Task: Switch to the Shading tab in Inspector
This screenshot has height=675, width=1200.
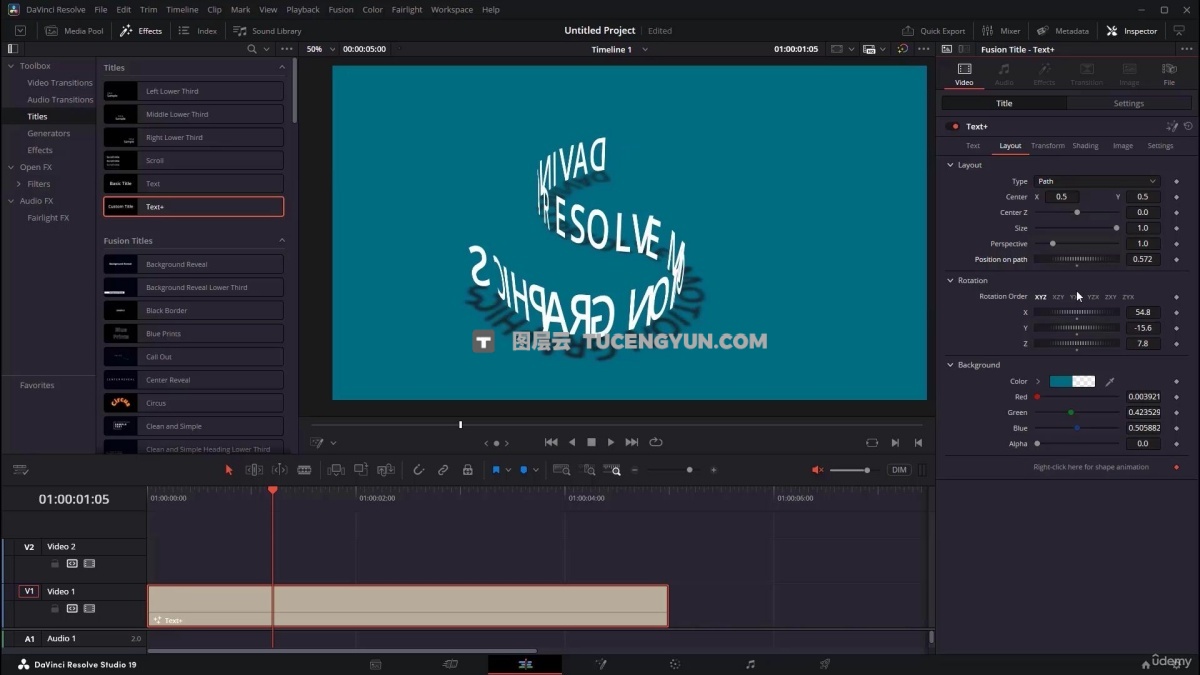Action: 1085,146
